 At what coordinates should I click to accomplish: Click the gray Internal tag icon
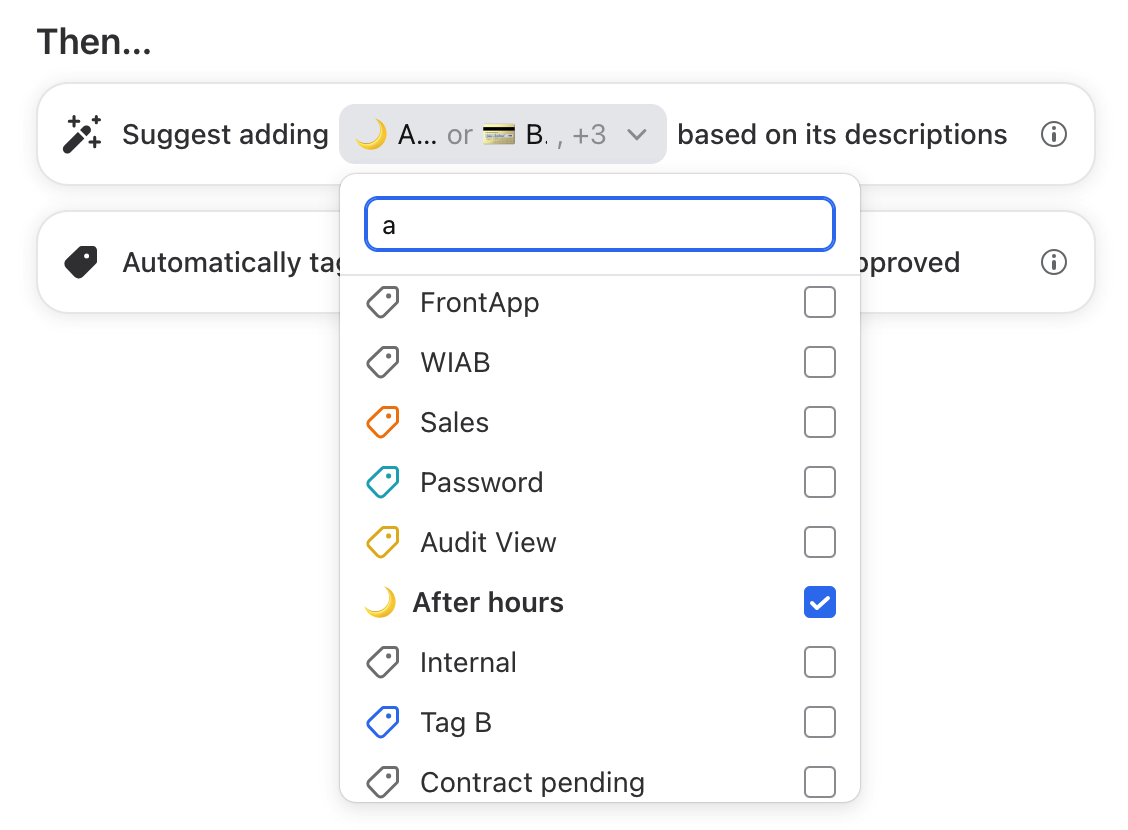382,662
